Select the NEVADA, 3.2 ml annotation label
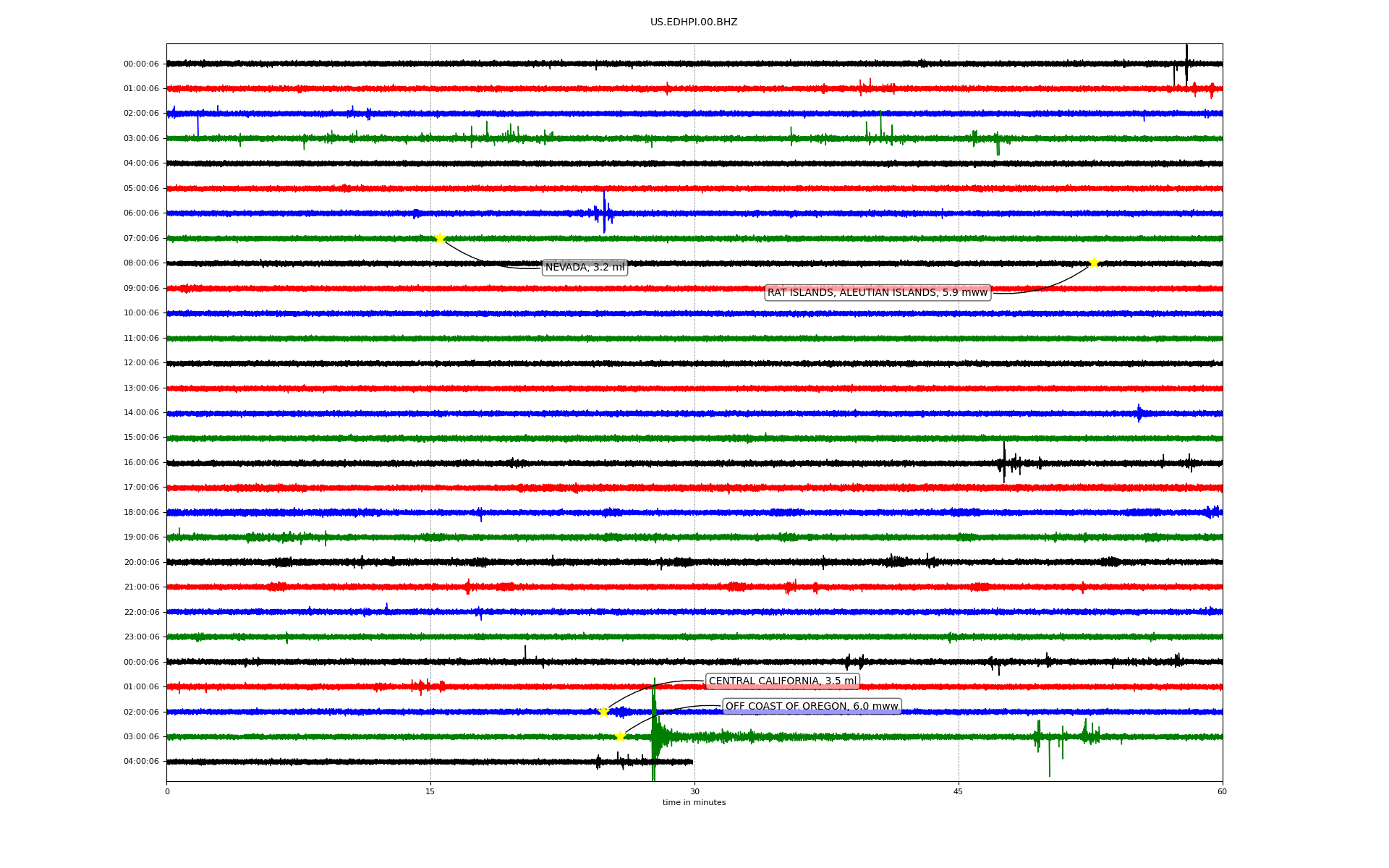 pos(585,268)
